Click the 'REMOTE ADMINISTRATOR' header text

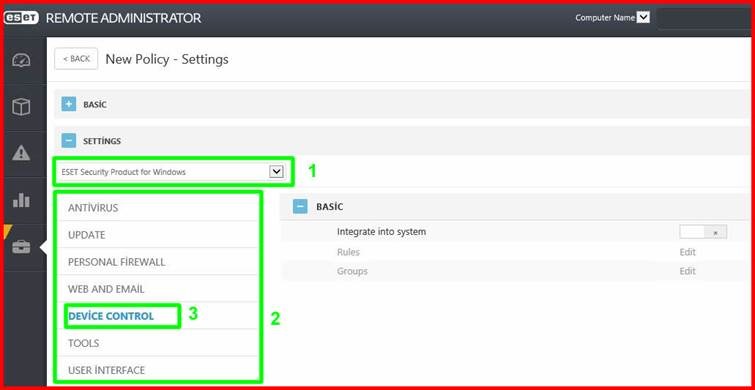pos(123,18)
